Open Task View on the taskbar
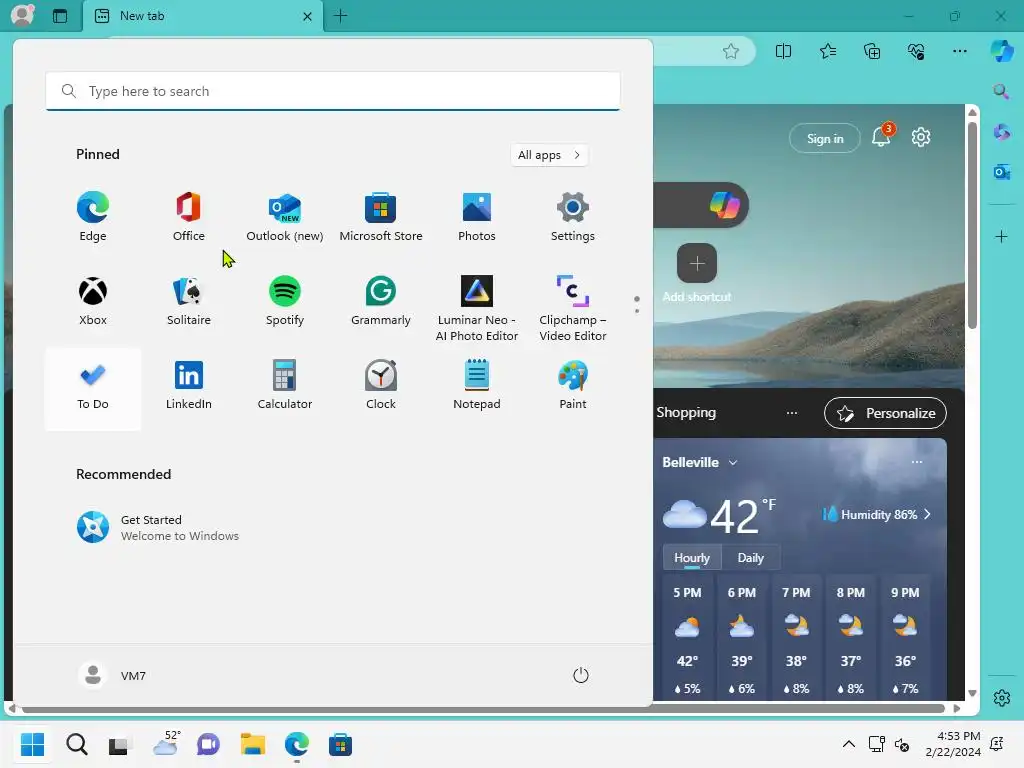Image resolution: width=1024 pixels, height=768 pixels. [120, 744]
